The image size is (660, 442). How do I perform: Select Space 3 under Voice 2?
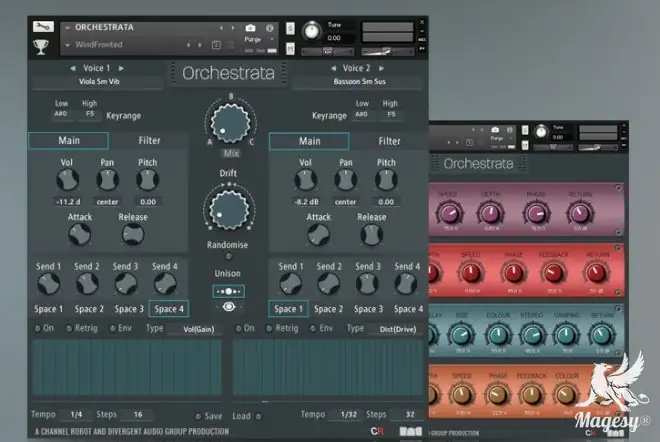click(x=368, y=309)
